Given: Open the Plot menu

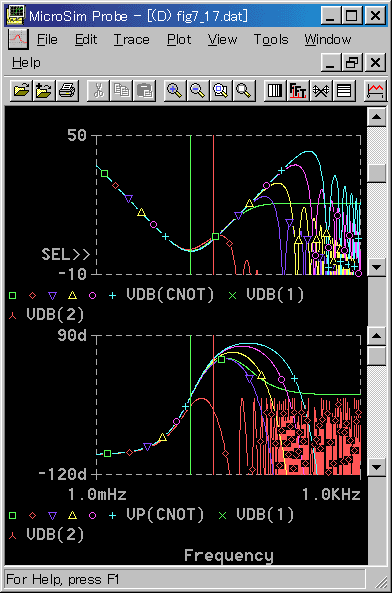Looking at the screenshot, I should pos(179,39).
